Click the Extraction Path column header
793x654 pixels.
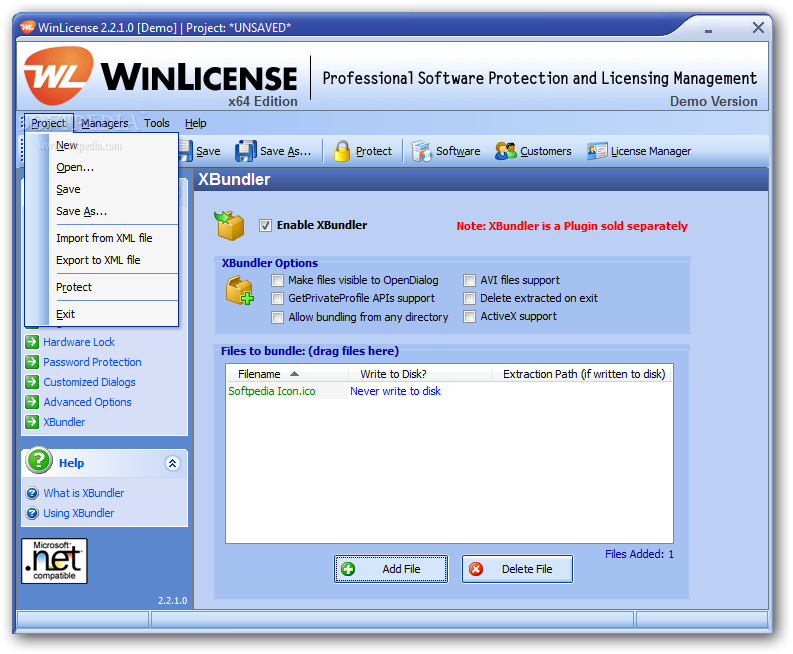tap(582, 374)
